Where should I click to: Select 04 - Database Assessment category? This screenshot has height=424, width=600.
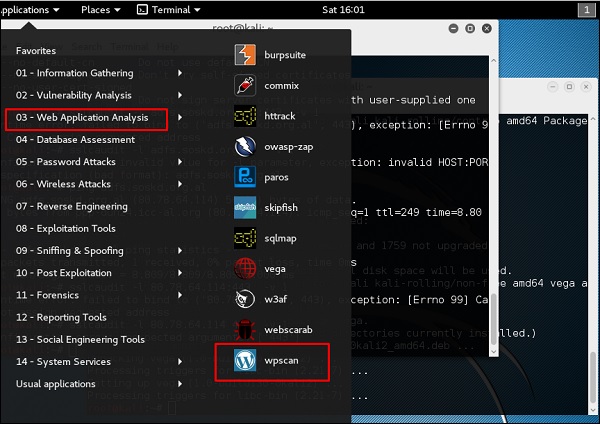pyautogui.click(x=75, y=139)
